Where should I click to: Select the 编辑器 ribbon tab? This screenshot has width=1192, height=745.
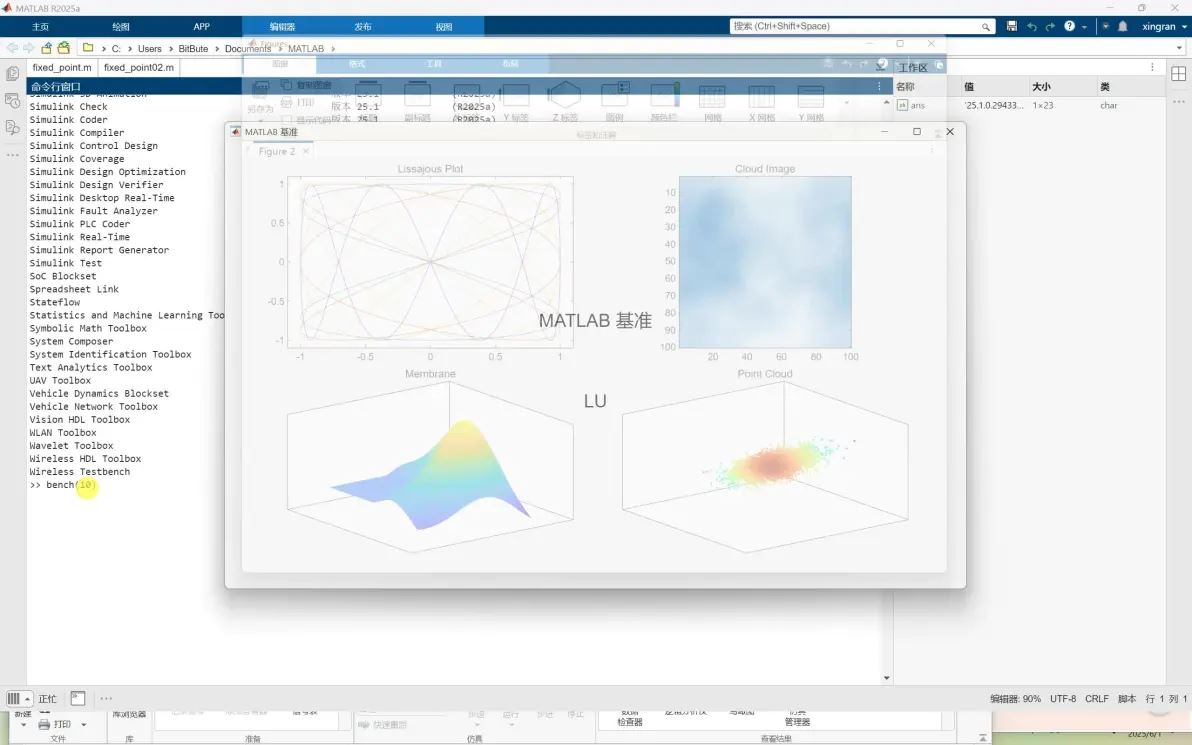282,27
